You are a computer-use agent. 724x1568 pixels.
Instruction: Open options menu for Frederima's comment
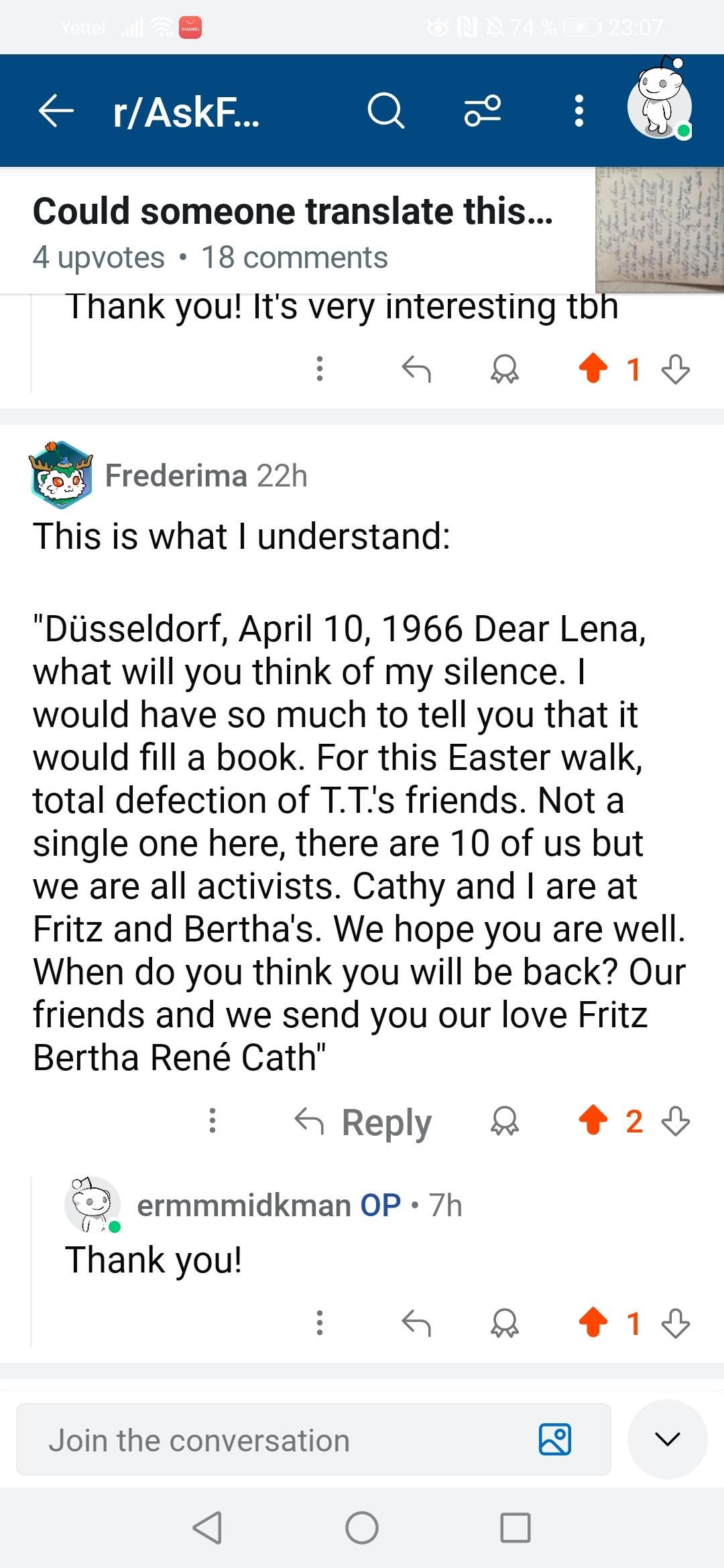click(213, 1120)
